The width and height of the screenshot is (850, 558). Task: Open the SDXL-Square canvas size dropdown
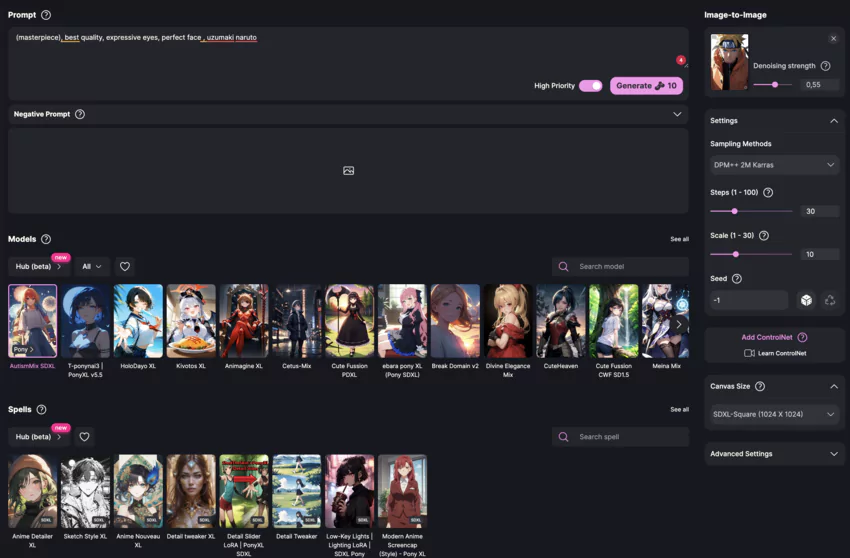click(x=774, y=414)
